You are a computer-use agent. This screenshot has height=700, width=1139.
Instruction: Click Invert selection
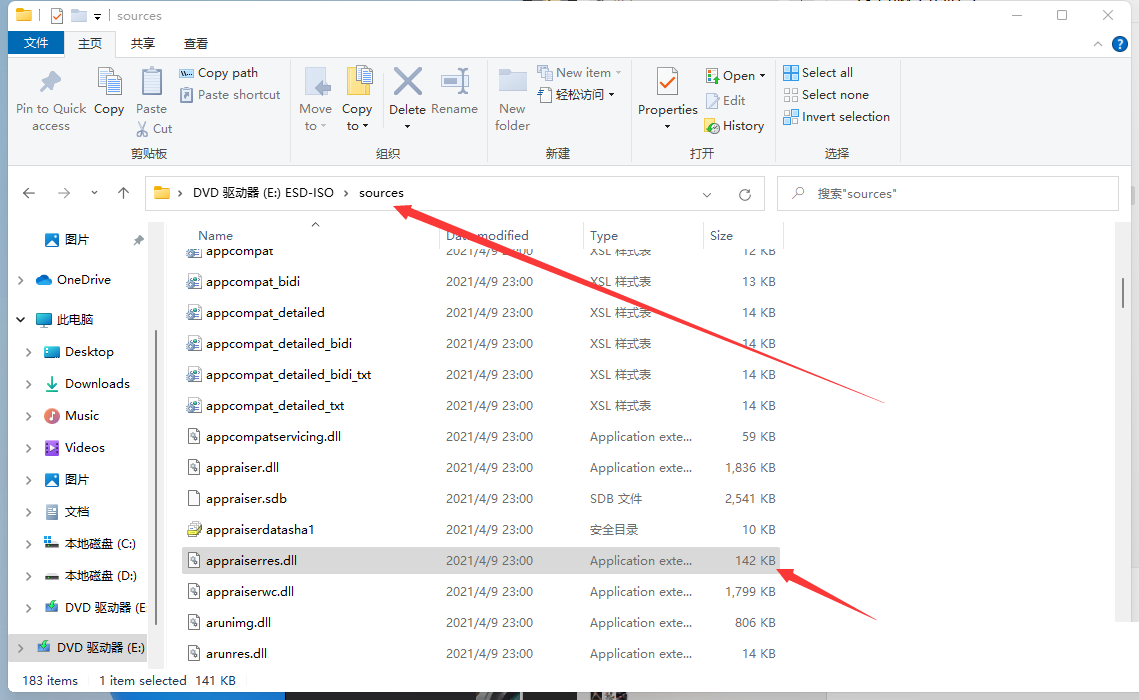pos(836,116)
